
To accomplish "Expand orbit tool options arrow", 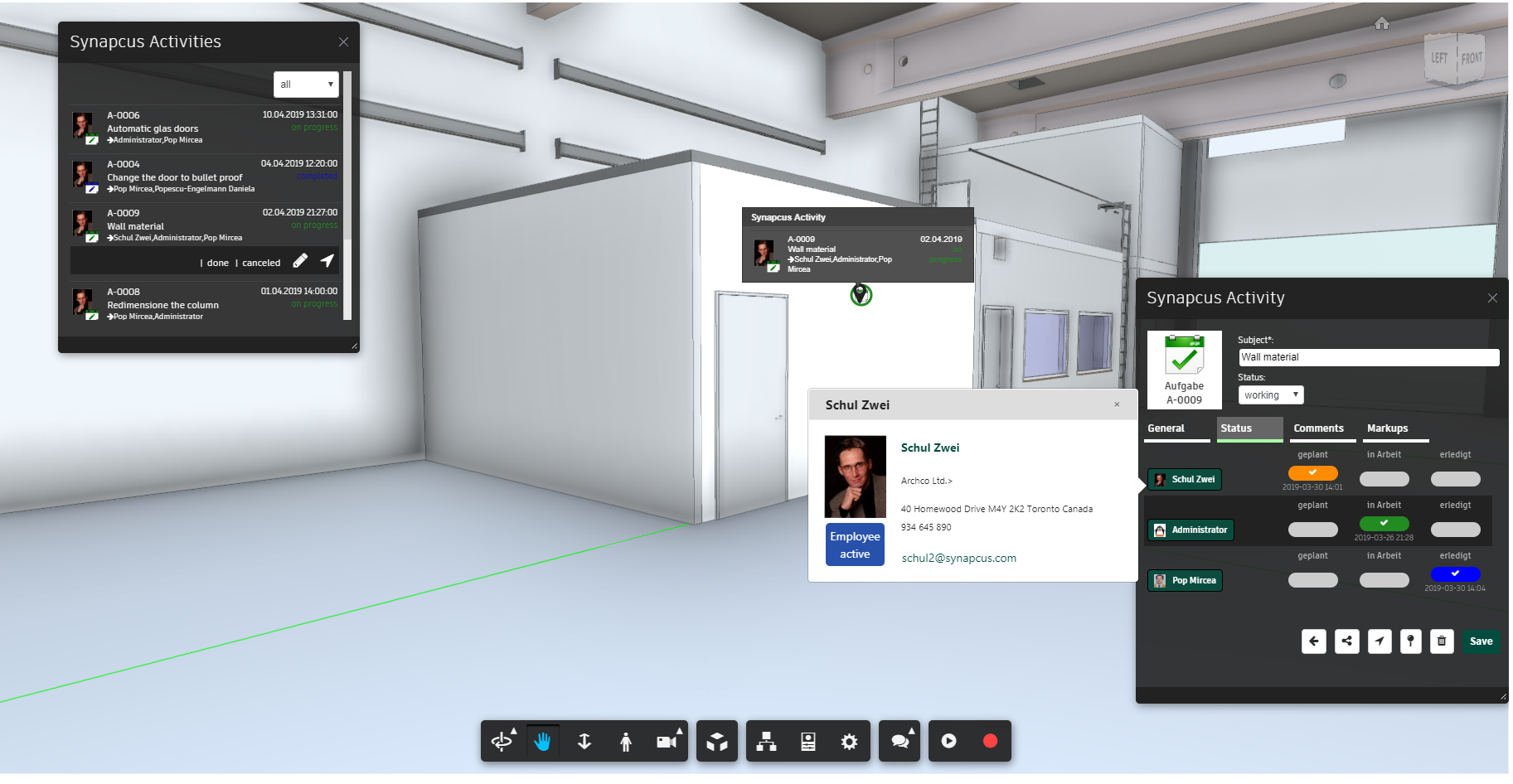I will [x=514, y=730].
